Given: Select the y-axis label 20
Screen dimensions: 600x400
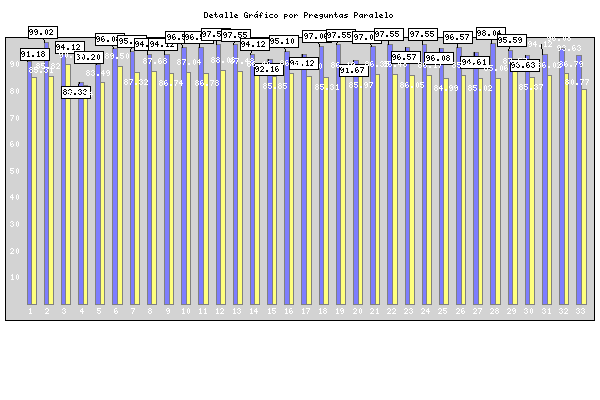Looking at the screenshot, I should point(15,251).
